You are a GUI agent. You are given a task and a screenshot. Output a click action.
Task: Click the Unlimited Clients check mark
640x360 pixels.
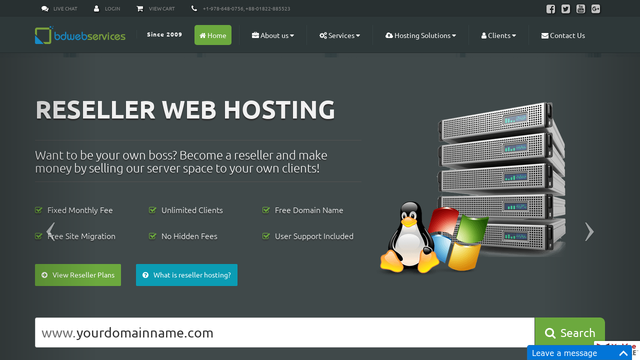(153, 210)
